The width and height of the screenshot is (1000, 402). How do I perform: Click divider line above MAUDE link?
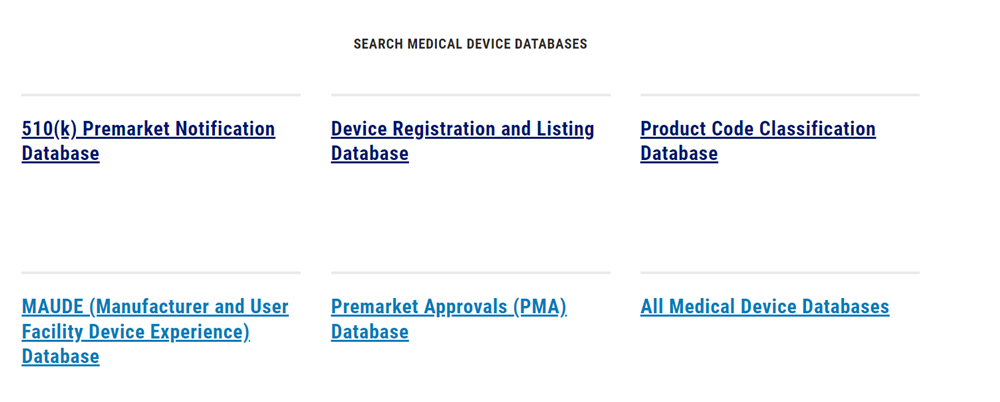161,273
